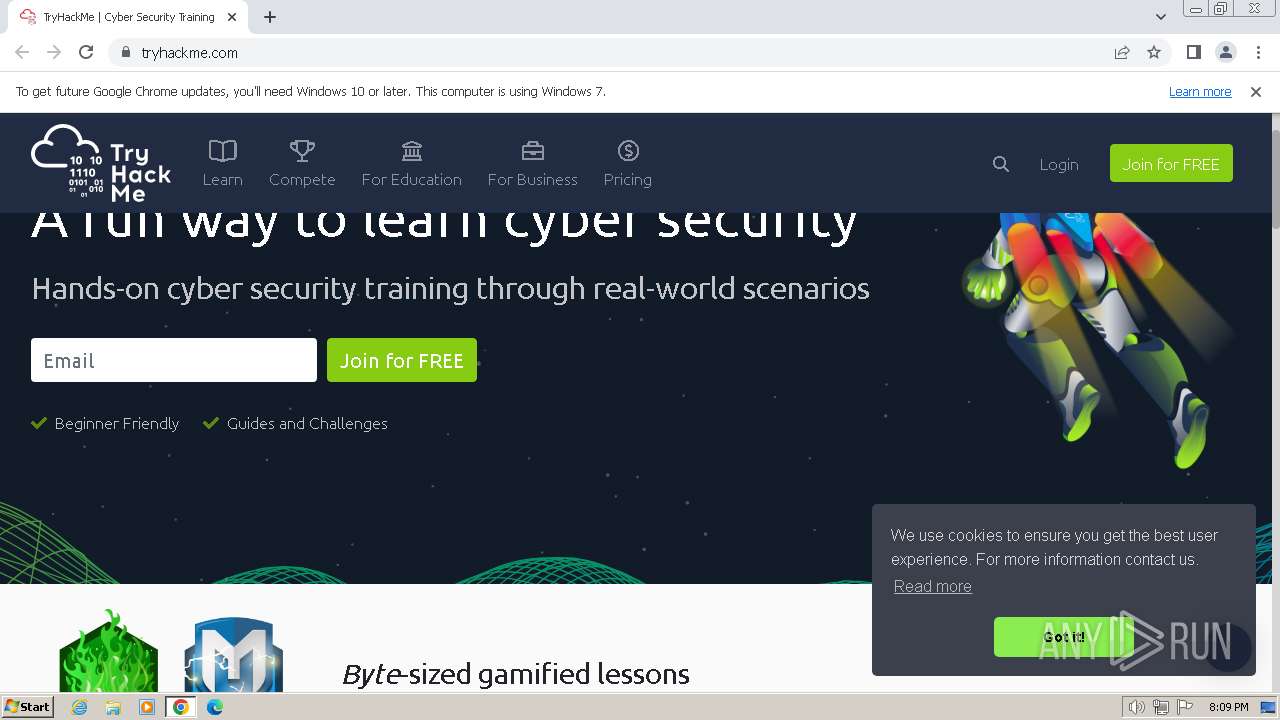The width and height of the screenshot is (1280, 720).
Task: Open the Learn menu
Action: point(222,163)
